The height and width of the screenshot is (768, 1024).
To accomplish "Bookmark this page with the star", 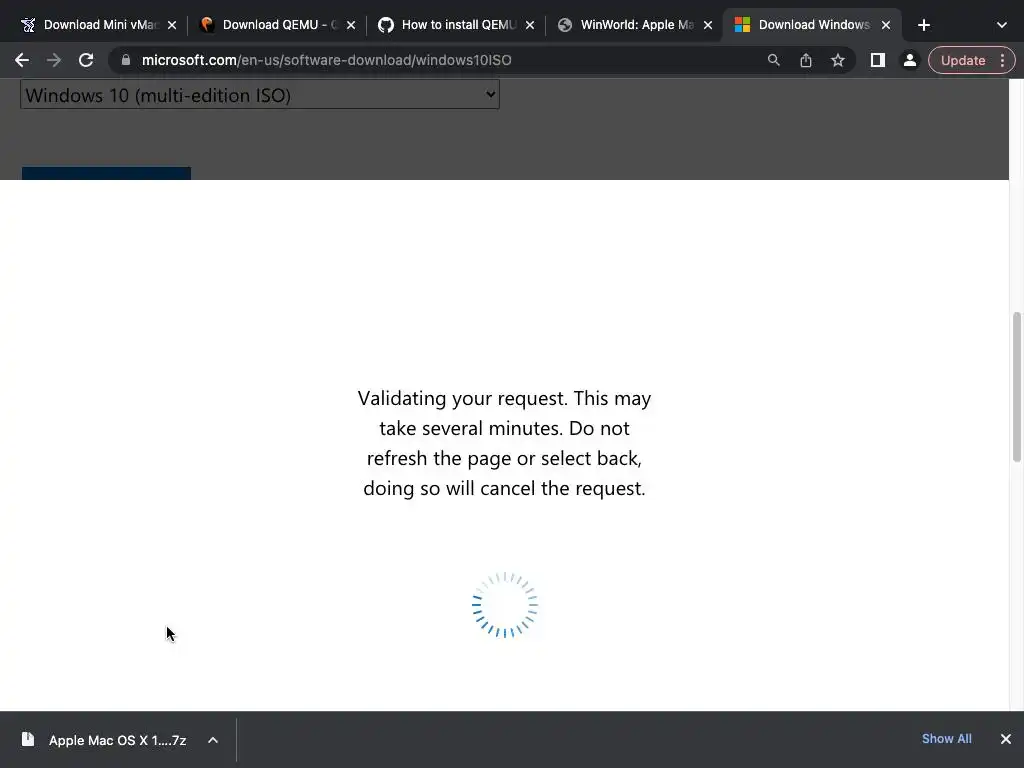I will tap(838, 60).
